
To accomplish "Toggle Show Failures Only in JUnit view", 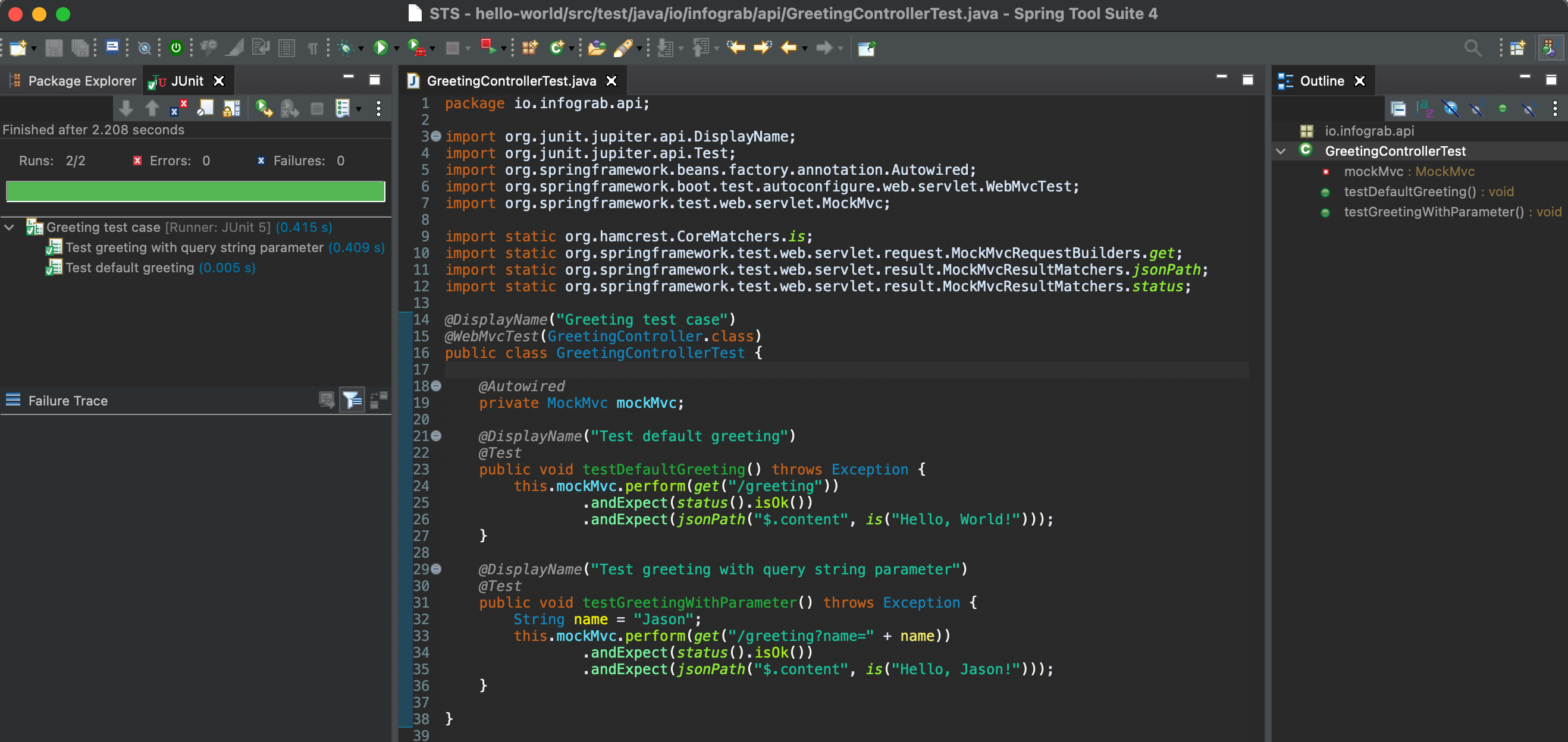I will pos(179,109).
